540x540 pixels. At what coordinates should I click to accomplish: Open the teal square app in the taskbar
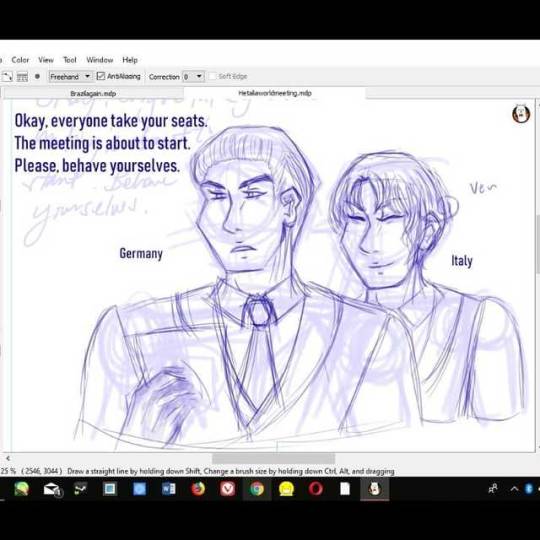(x=110, y=489)
